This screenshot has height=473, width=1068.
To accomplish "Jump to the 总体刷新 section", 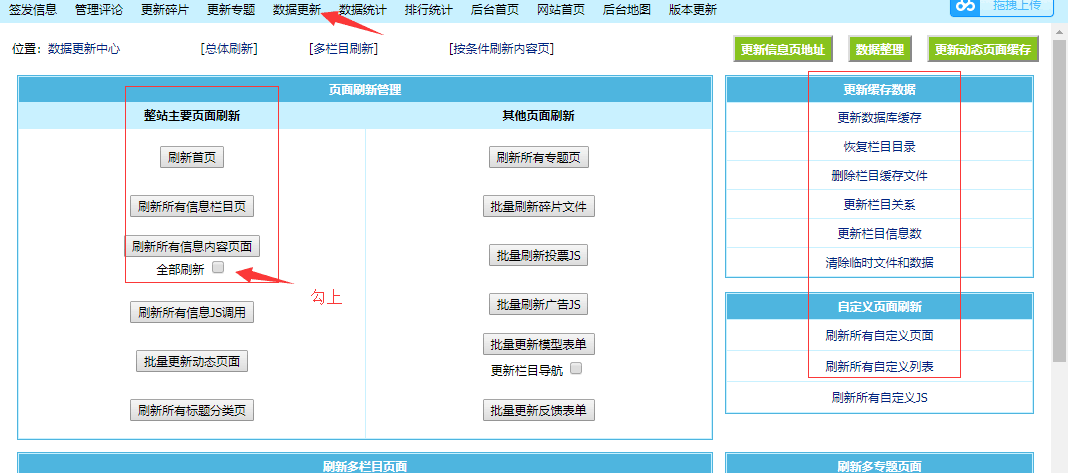I will click(x=229, y=49).
